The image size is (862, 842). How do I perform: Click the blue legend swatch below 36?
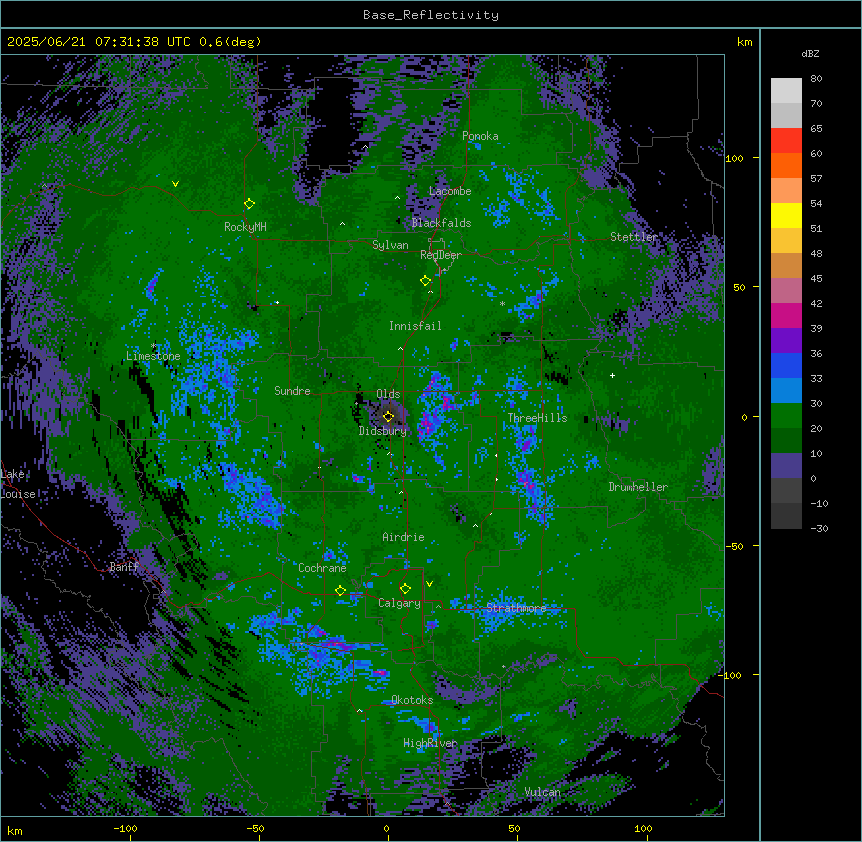[x=786, y=365]
